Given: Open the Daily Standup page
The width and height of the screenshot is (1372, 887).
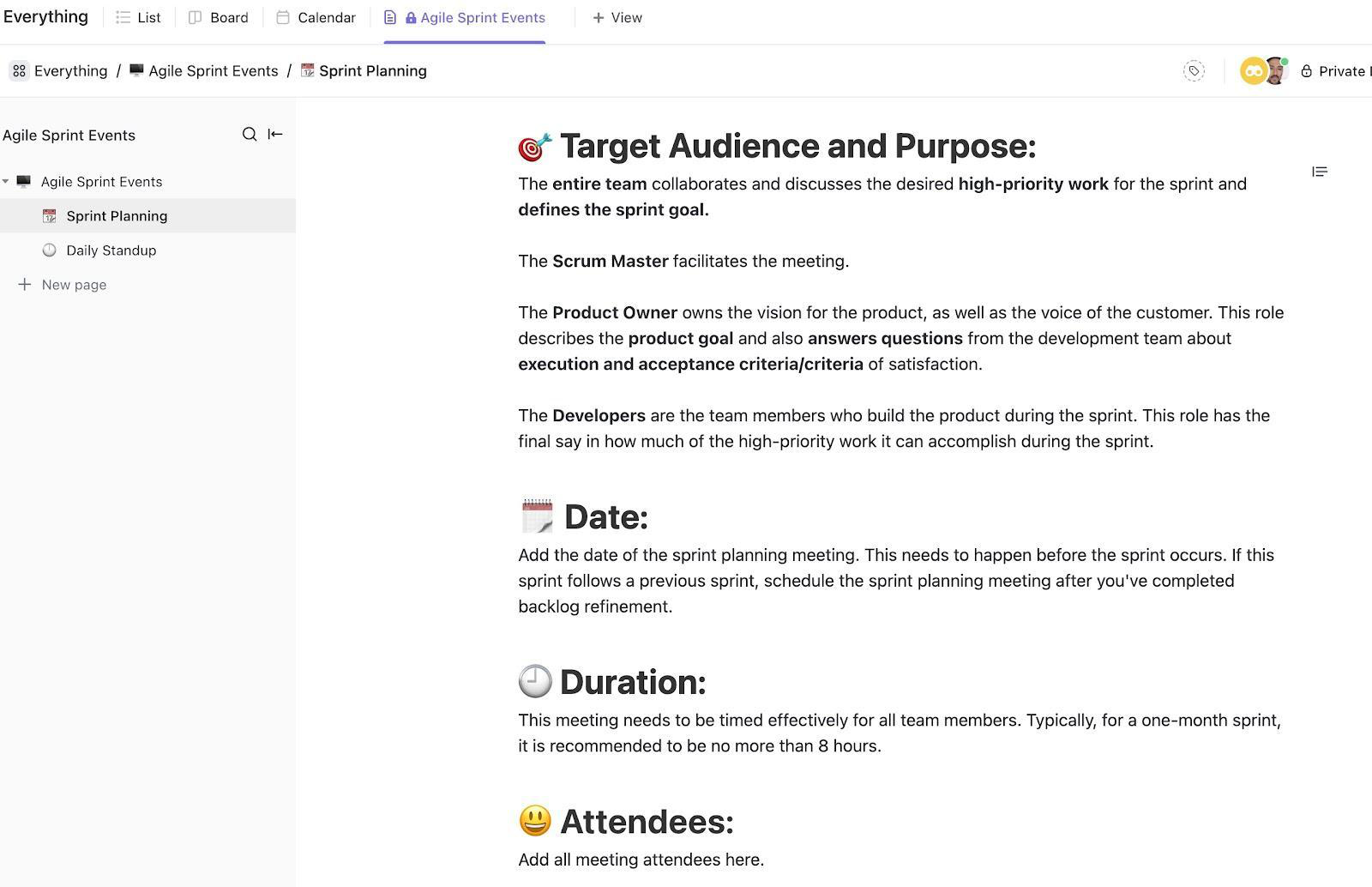Looking at the screenshot, I should click(x=111, y=250).
